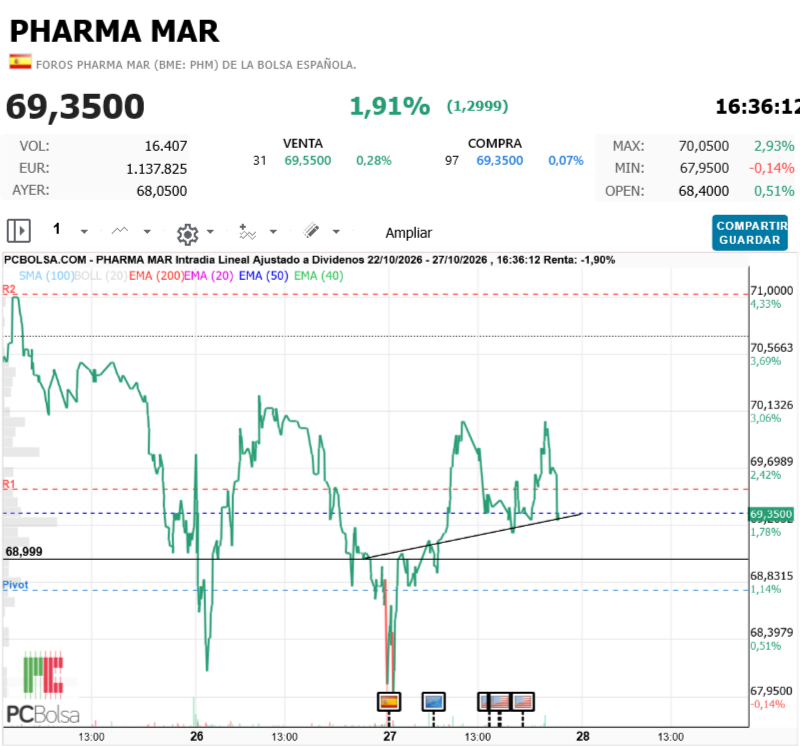Viewport: 800px width, 746px height.
Task: Toggle the EMA (200) indicator
Action: click(x=156, y=276)
